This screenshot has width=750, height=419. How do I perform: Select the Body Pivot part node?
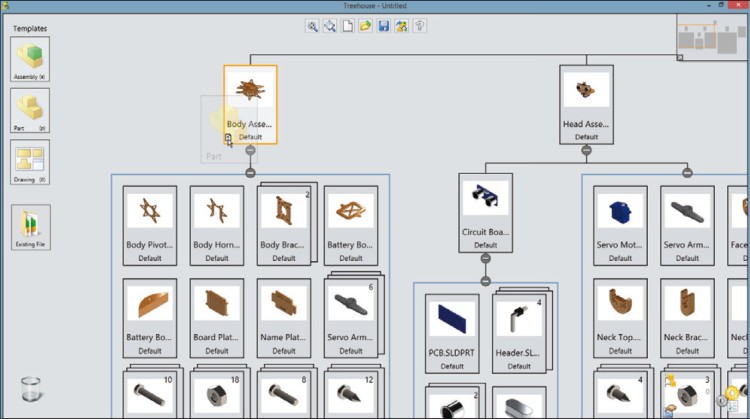(150, 224)
